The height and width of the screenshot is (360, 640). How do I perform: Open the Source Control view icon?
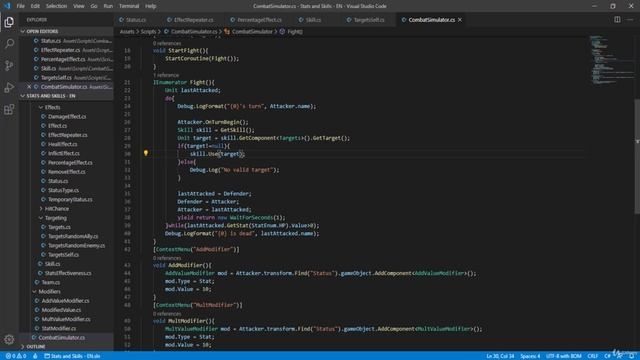[x=9, y=65]
